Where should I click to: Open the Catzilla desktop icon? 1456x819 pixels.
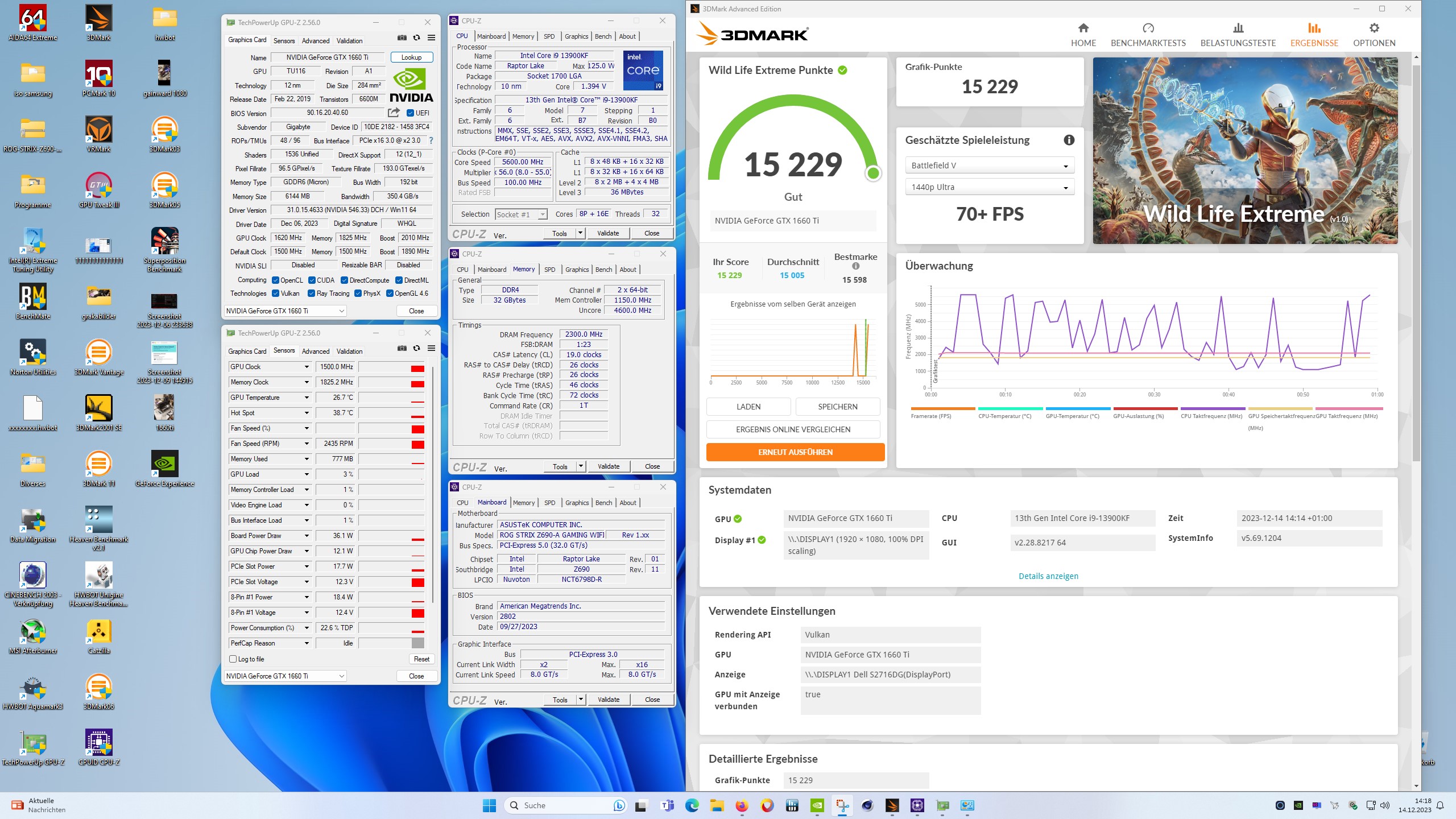click(98, 636)
